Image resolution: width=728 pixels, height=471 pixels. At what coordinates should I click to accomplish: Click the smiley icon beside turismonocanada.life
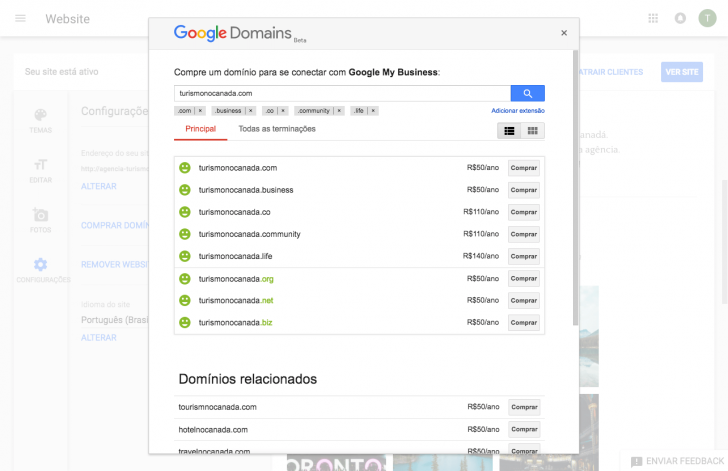click(185, 256)
